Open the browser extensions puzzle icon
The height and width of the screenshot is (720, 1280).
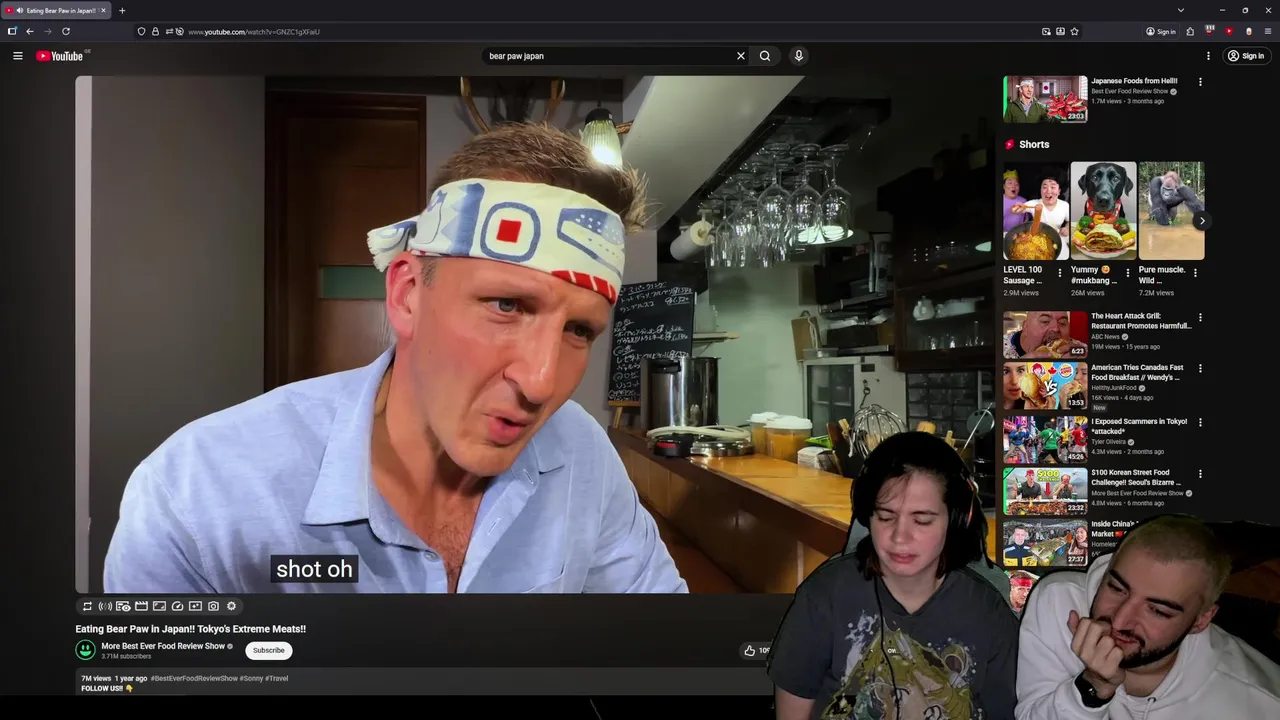click(1190, 31)
